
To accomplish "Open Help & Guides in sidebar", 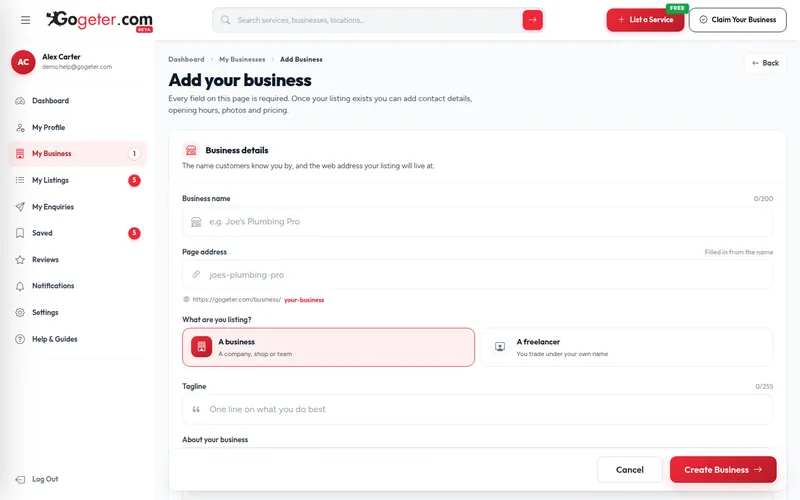I will tap(78, 339).
